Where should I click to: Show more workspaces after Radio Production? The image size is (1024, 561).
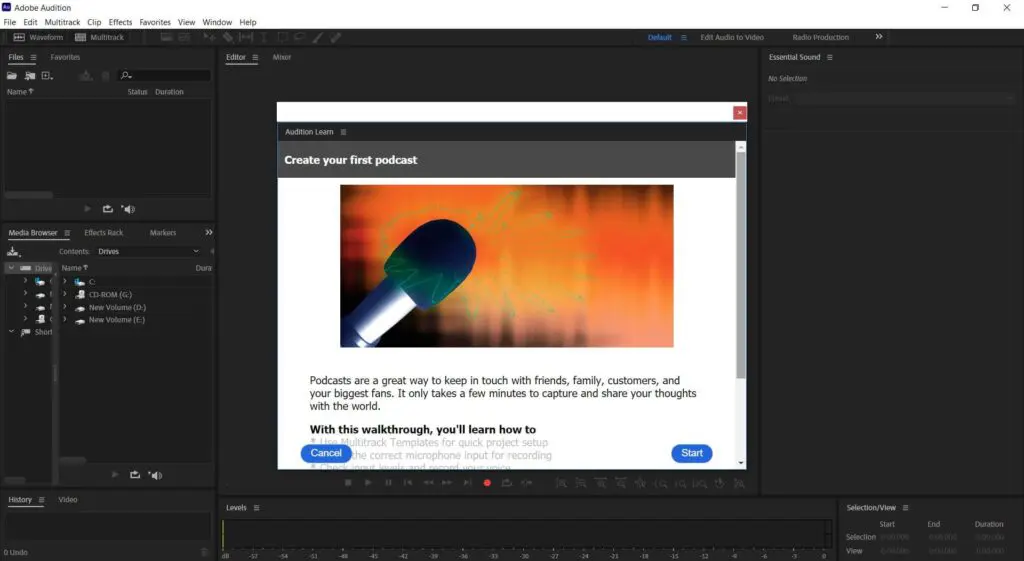point(879,37)
